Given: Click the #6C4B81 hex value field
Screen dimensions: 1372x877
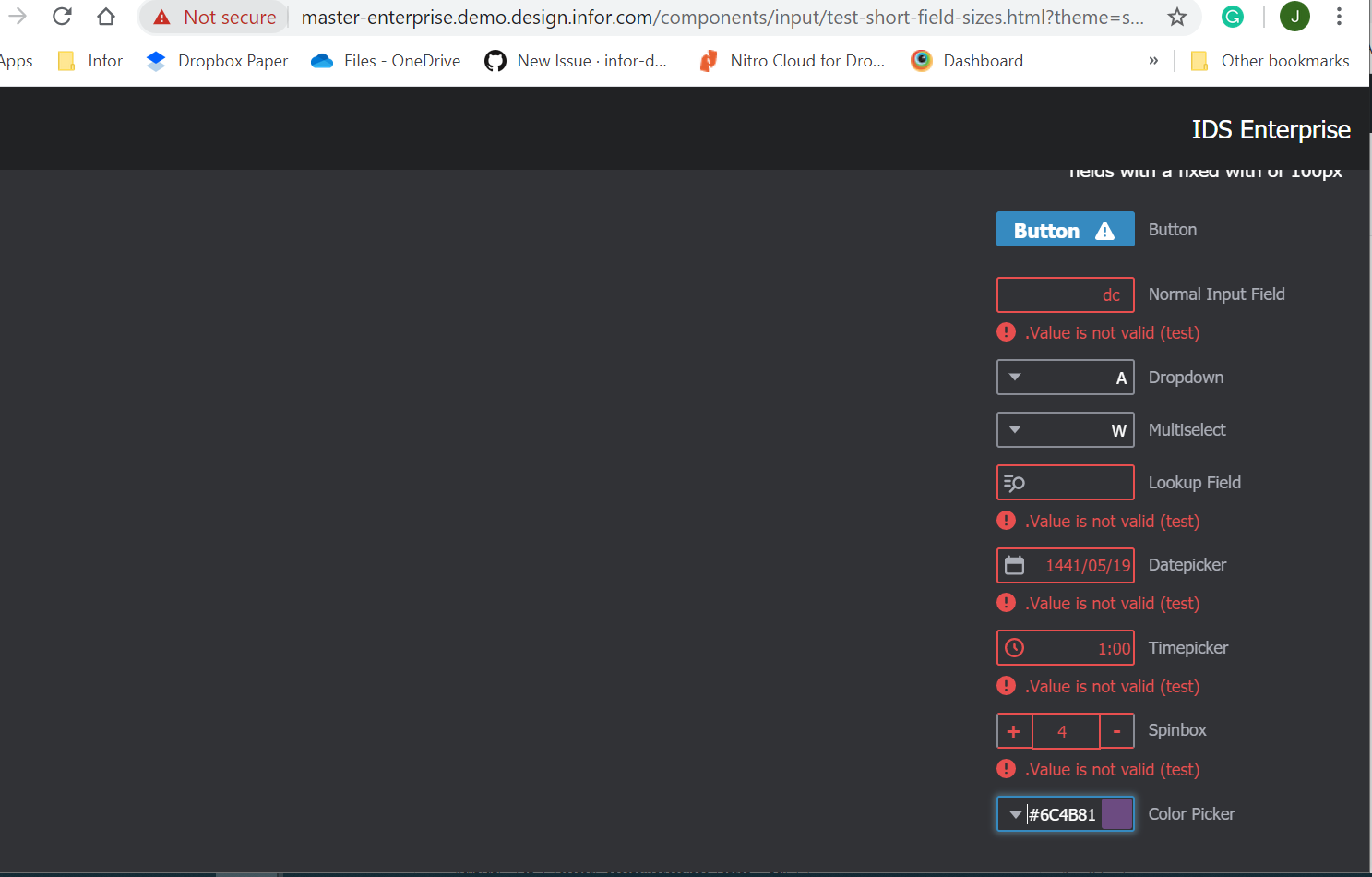Looking at the screenshot, I should pyautogui.click(x=1062, y=814).
